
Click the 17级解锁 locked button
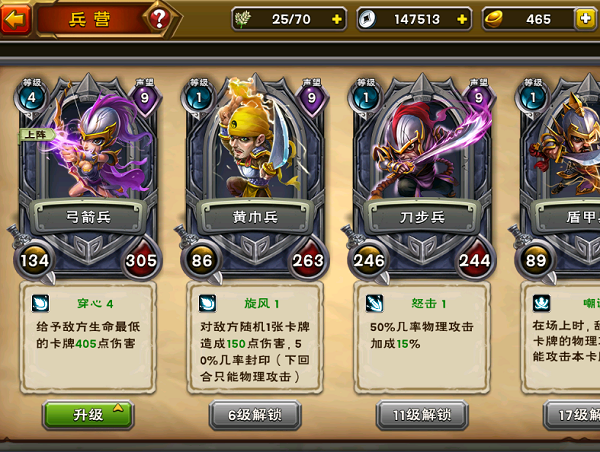point(572,415)
